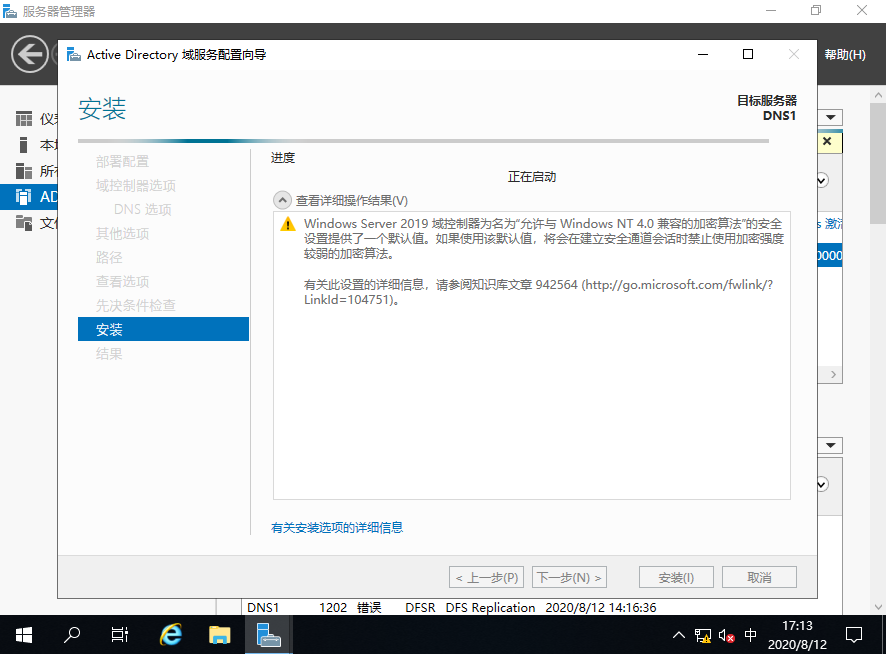Maximize the AD DS configuration wizard window
The height and width of the screenshot is (654, 886).
click(748, 54)
